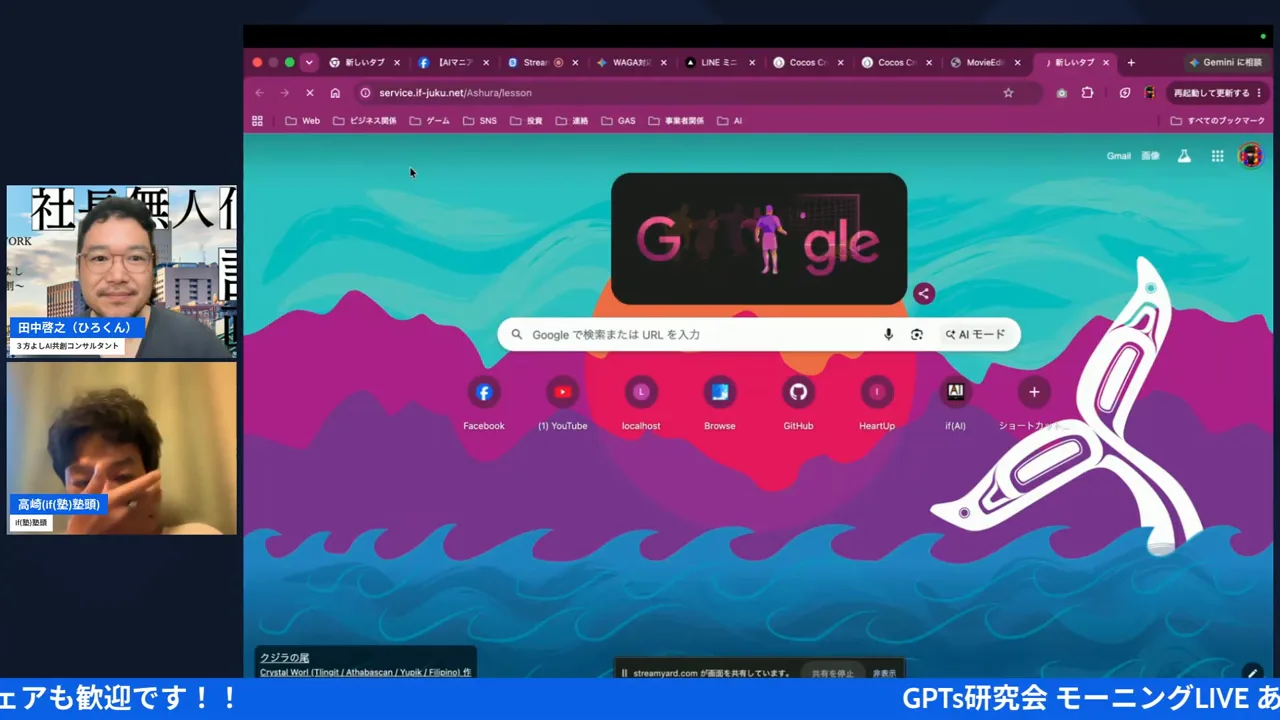This screenshot has width=1280, height=720.
Task: Open the Gmail link
Action: coord(1118,156)
